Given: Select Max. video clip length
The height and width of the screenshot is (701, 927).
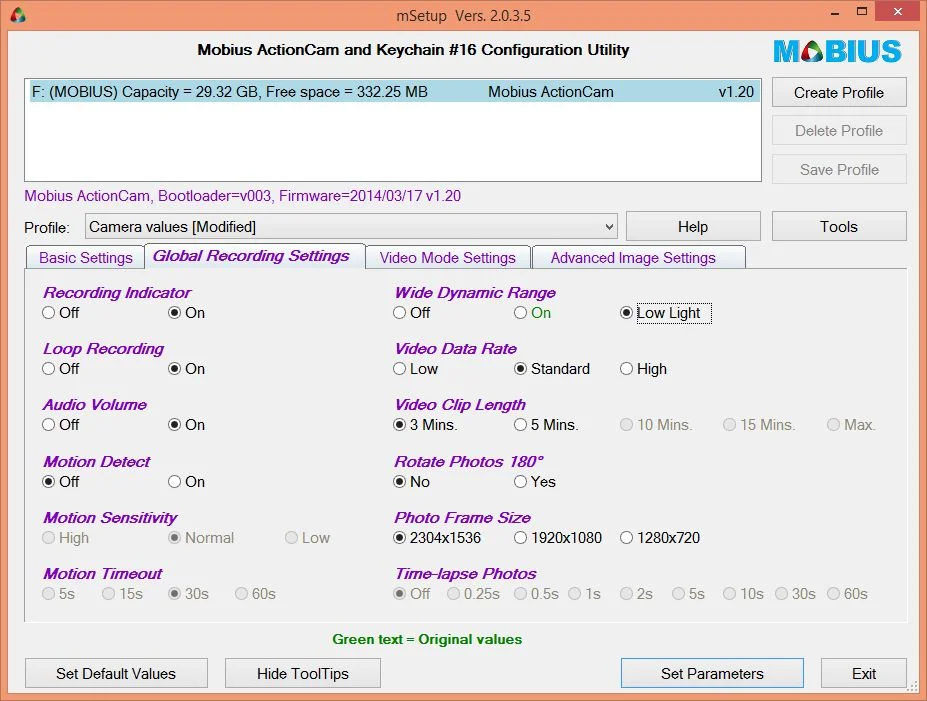Looking at the screenshot, I should (x=852, y=425).
